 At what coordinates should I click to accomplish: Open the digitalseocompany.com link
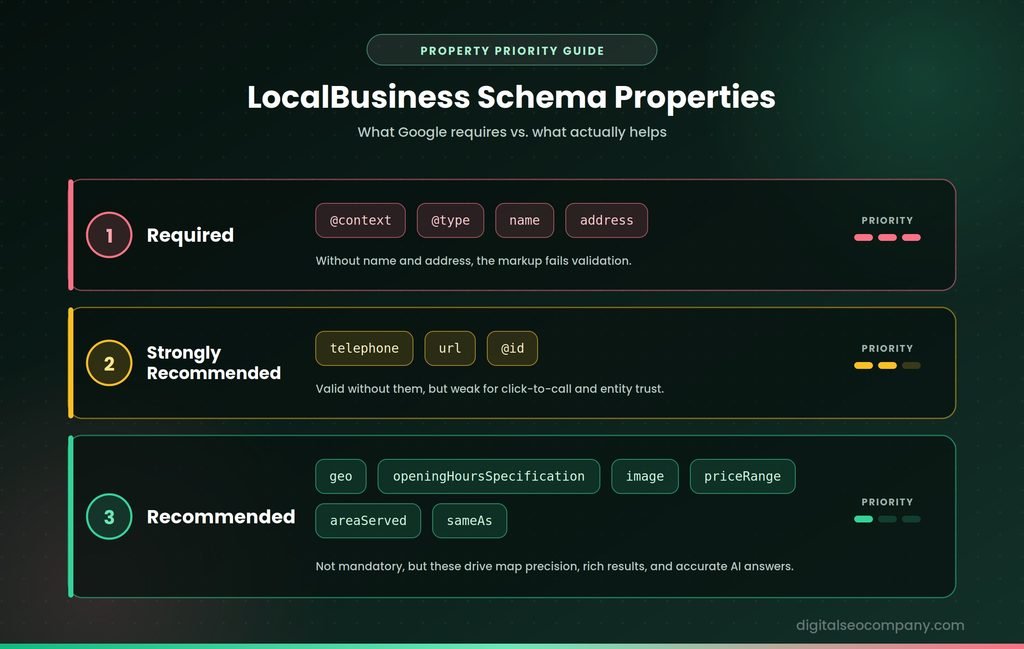[880, 625]
